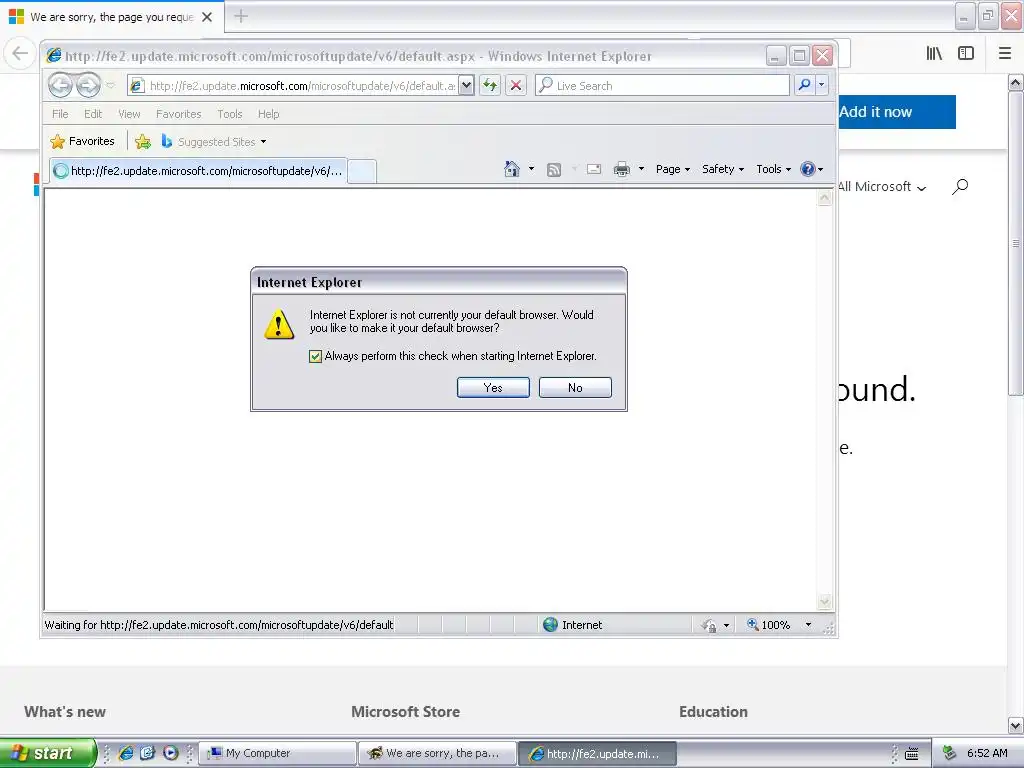Open the File menu

(x=60, y=114)
